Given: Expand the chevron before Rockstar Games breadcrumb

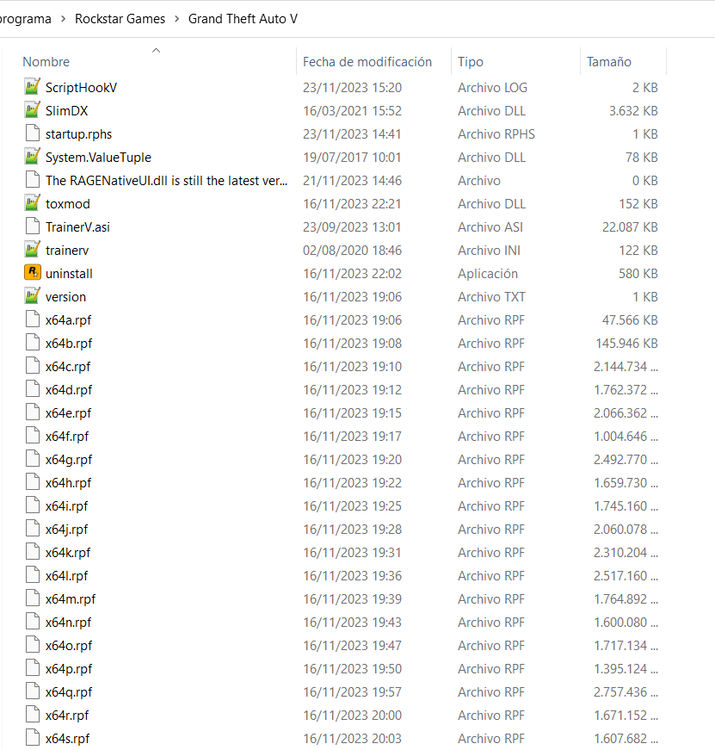Looking at the screenshot, I should point(63,19).
